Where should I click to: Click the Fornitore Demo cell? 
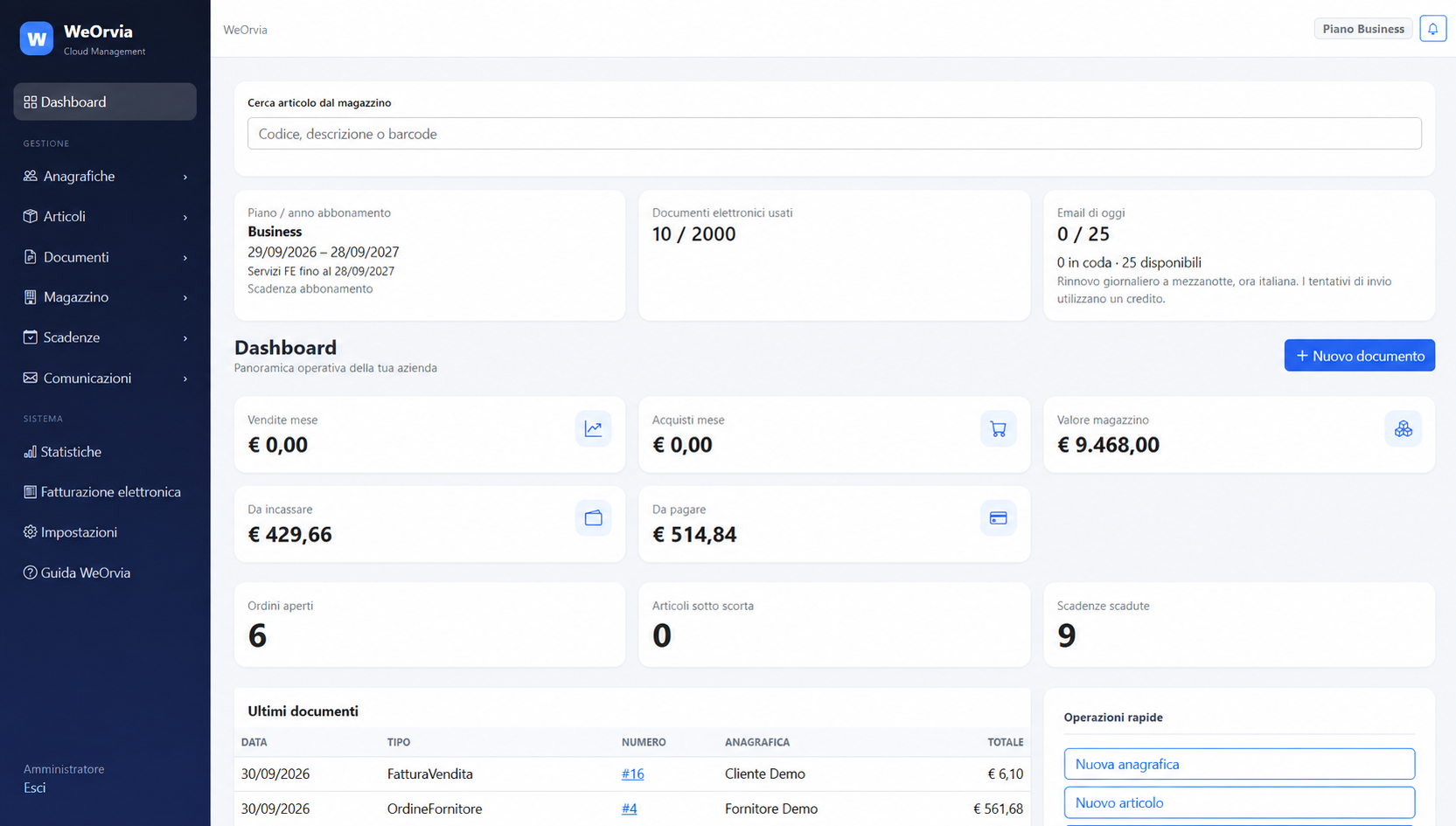coord(771,809)
